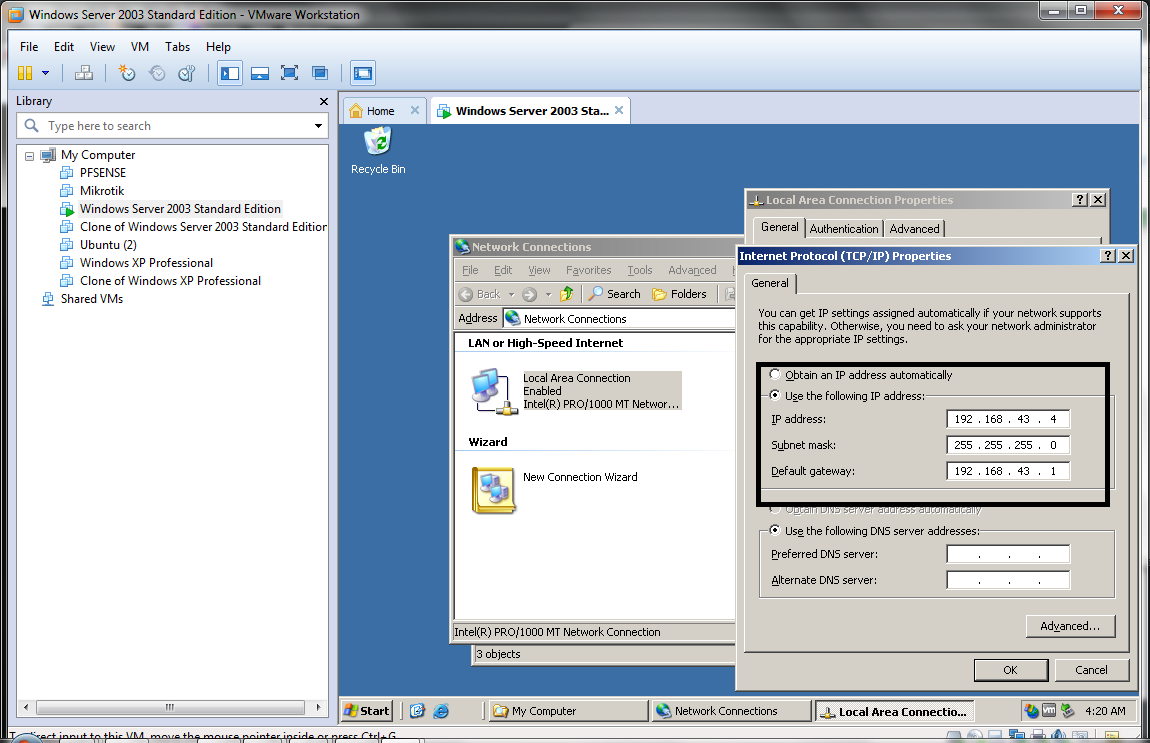1150x743 pixels.
Task: Select Obtain an IP address automatically
Action: pyautogui.click(x=776, y=376)
